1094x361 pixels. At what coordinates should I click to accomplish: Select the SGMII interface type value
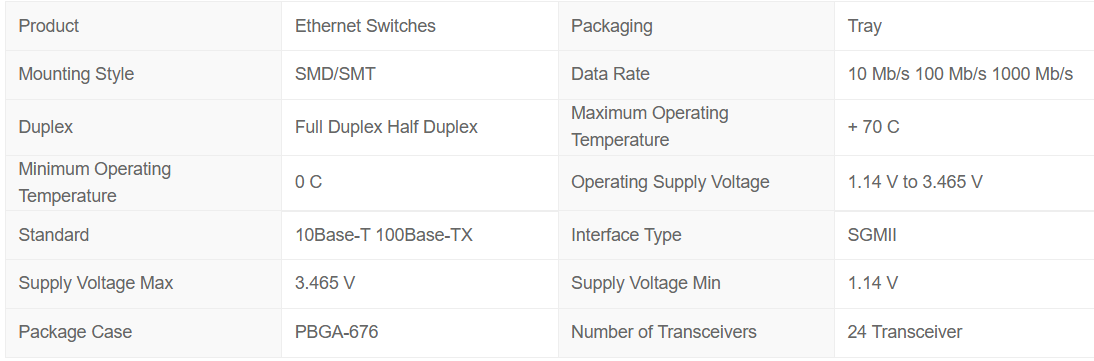[x=872, y=235]
